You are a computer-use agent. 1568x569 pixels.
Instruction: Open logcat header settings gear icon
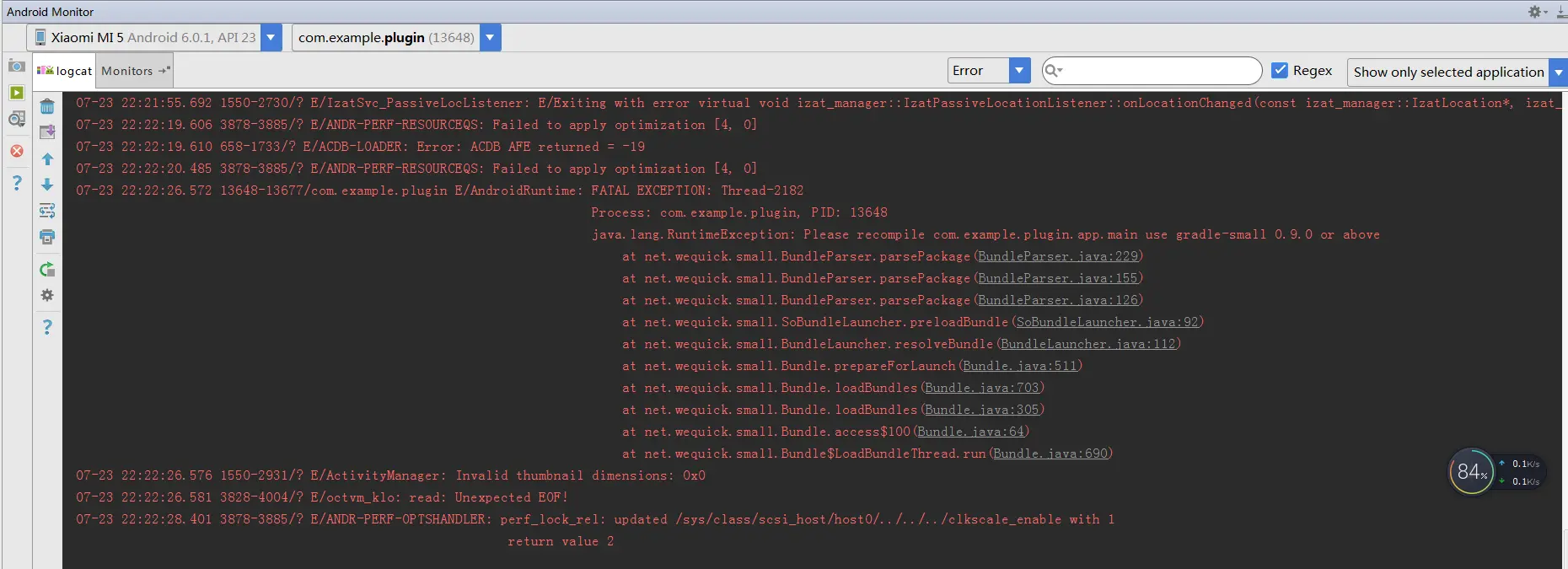coord(47,295)
